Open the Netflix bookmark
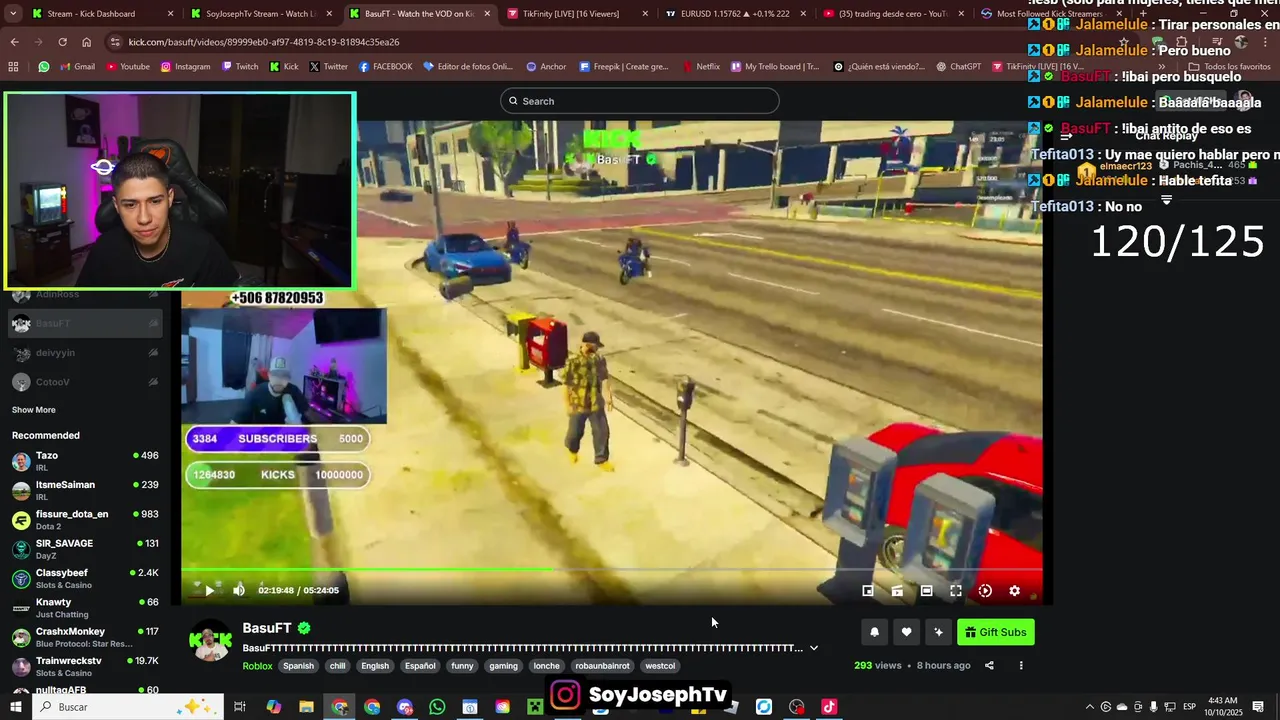1280x720 pixels. click(x=701, y=67)
